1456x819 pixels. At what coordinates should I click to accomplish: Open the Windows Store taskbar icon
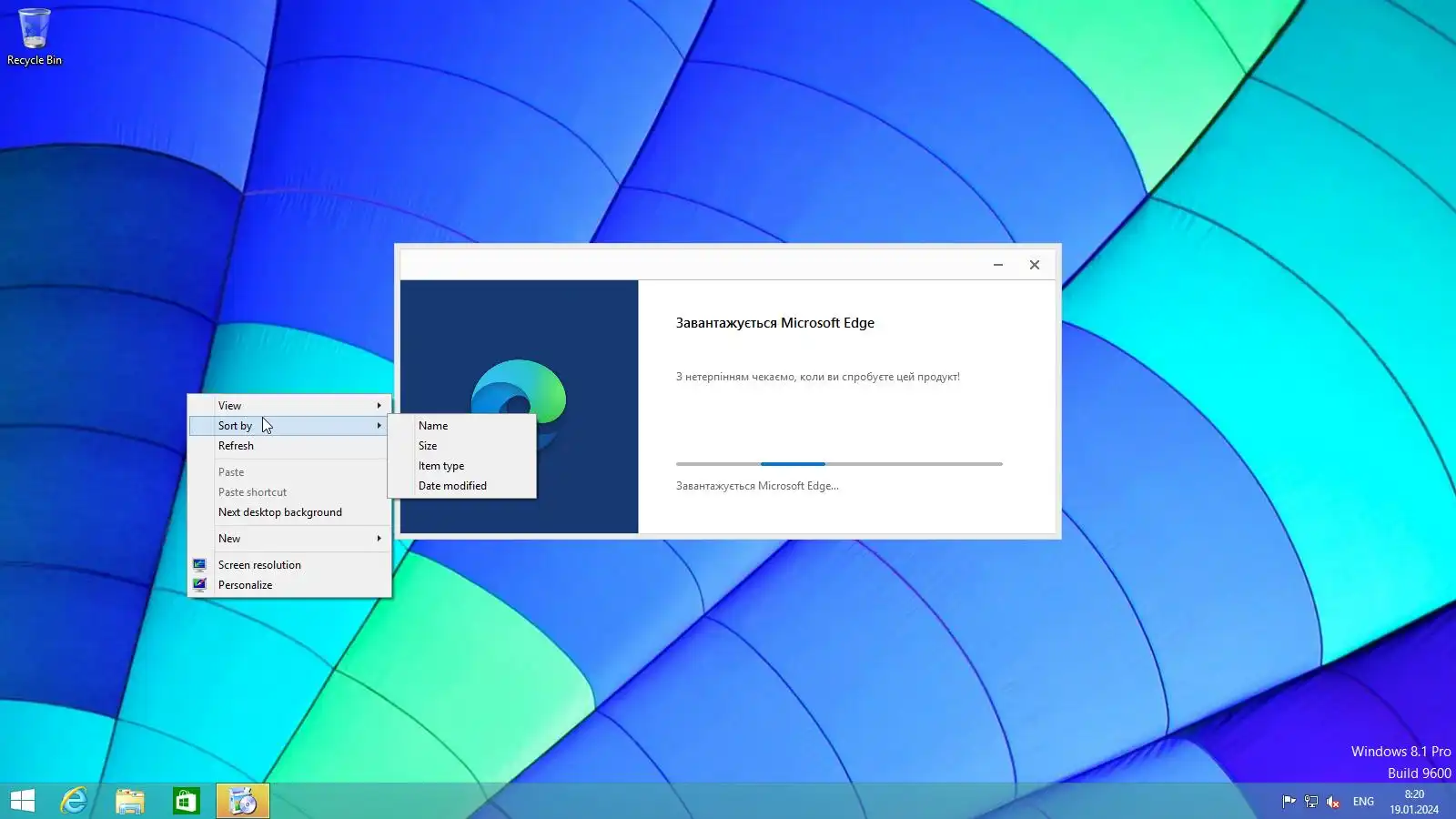coord(187,801)
